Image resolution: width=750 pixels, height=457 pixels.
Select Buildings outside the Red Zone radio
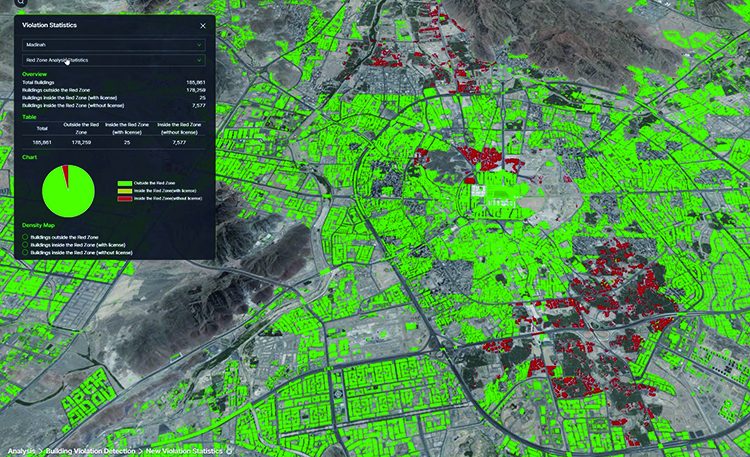tap(25, 237)
